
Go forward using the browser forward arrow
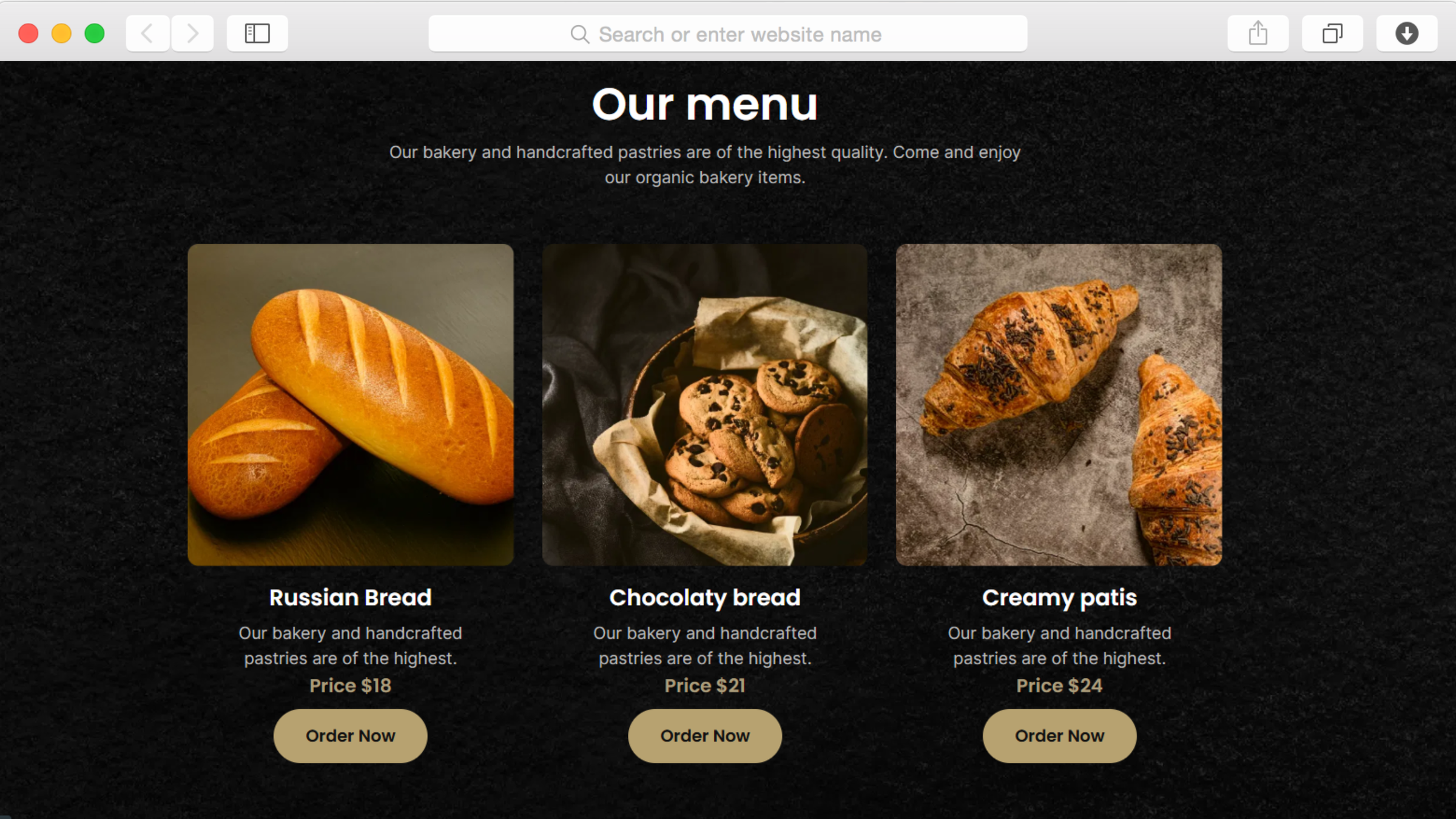pyautogui.click(x=192, y=33)
